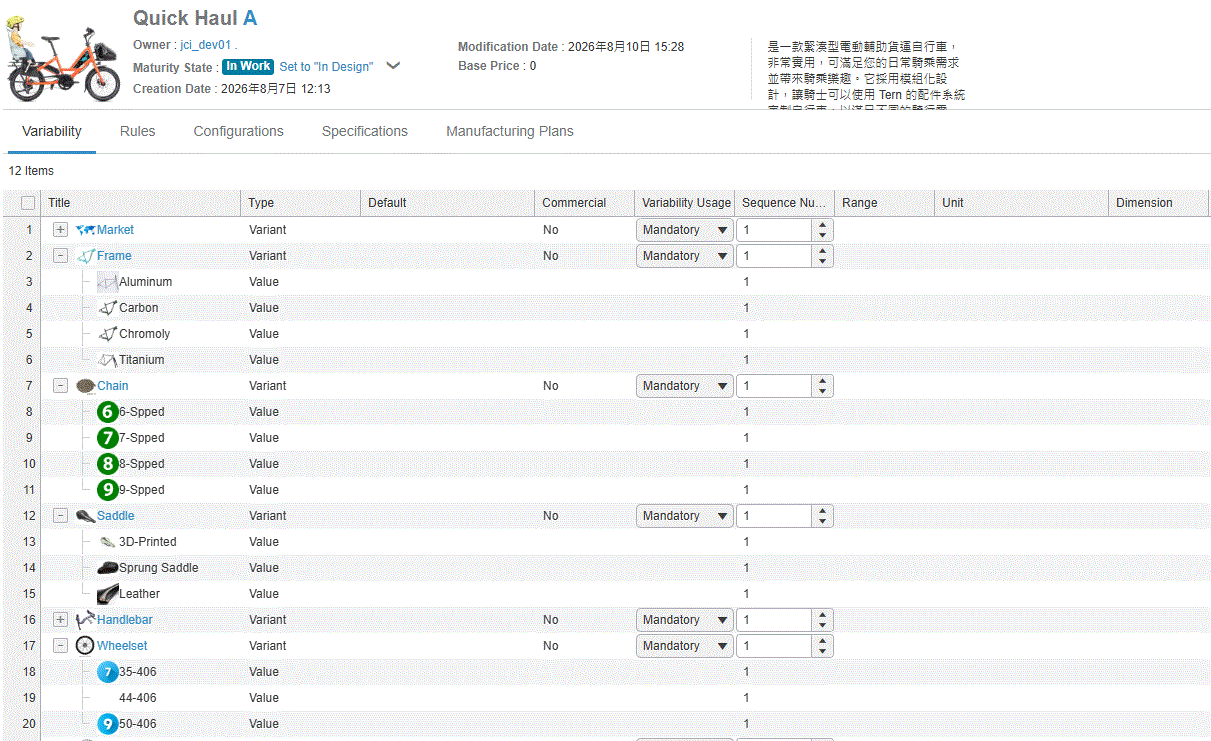Click the Leather saddle icon
The width and height of the screenshot is (1211, 741).
click(x=108, y=594)
